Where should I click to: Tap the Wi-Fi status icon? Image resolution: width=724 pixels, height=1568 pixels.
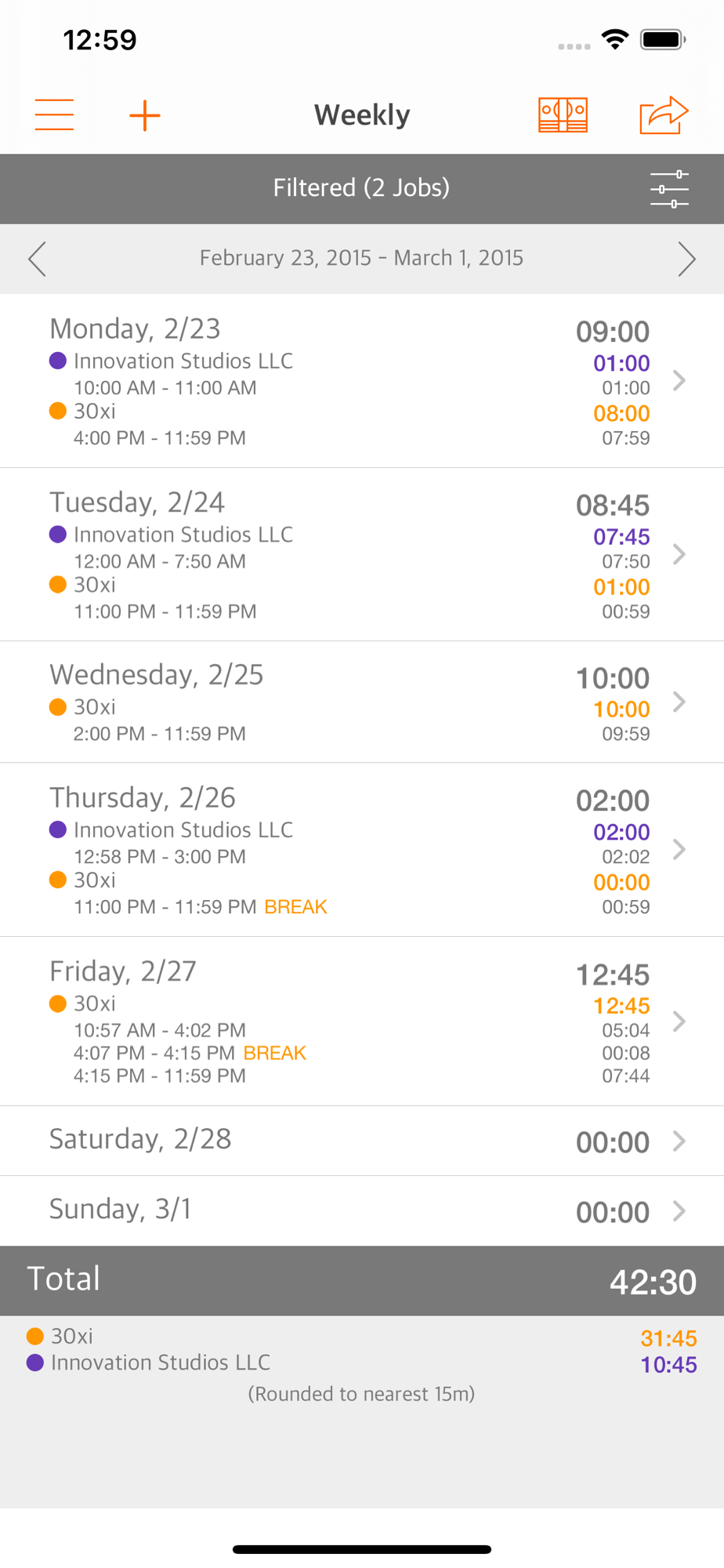coord(615,39)
